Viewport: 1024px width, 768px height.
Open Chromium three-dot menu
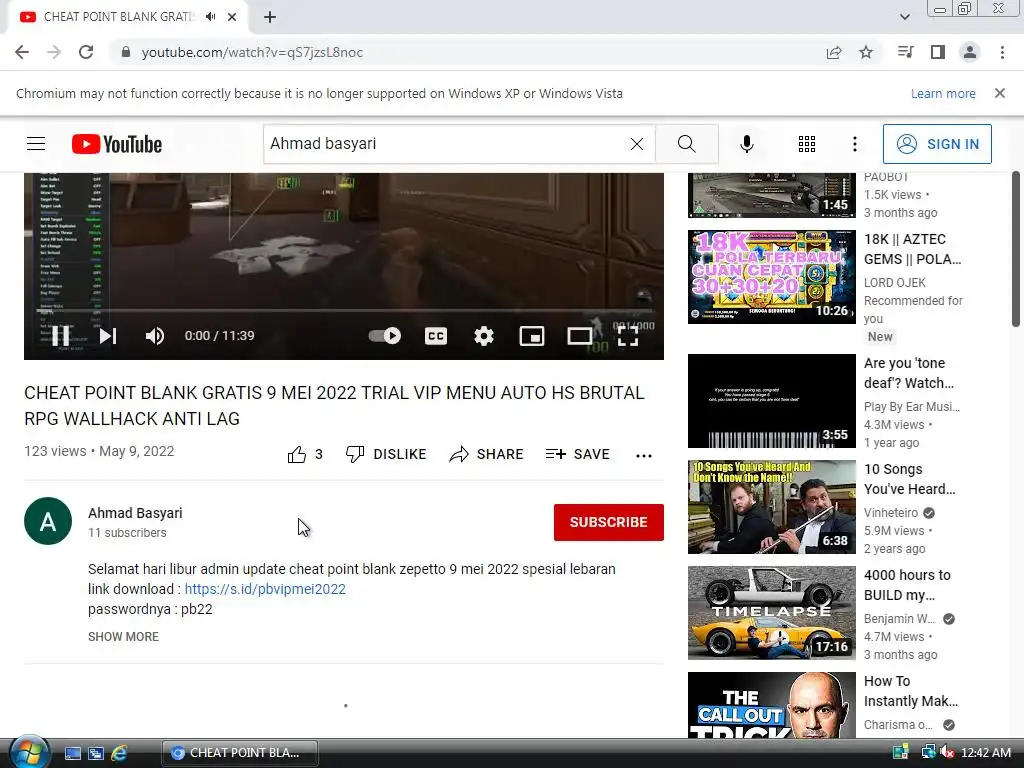click(1002, 52)
